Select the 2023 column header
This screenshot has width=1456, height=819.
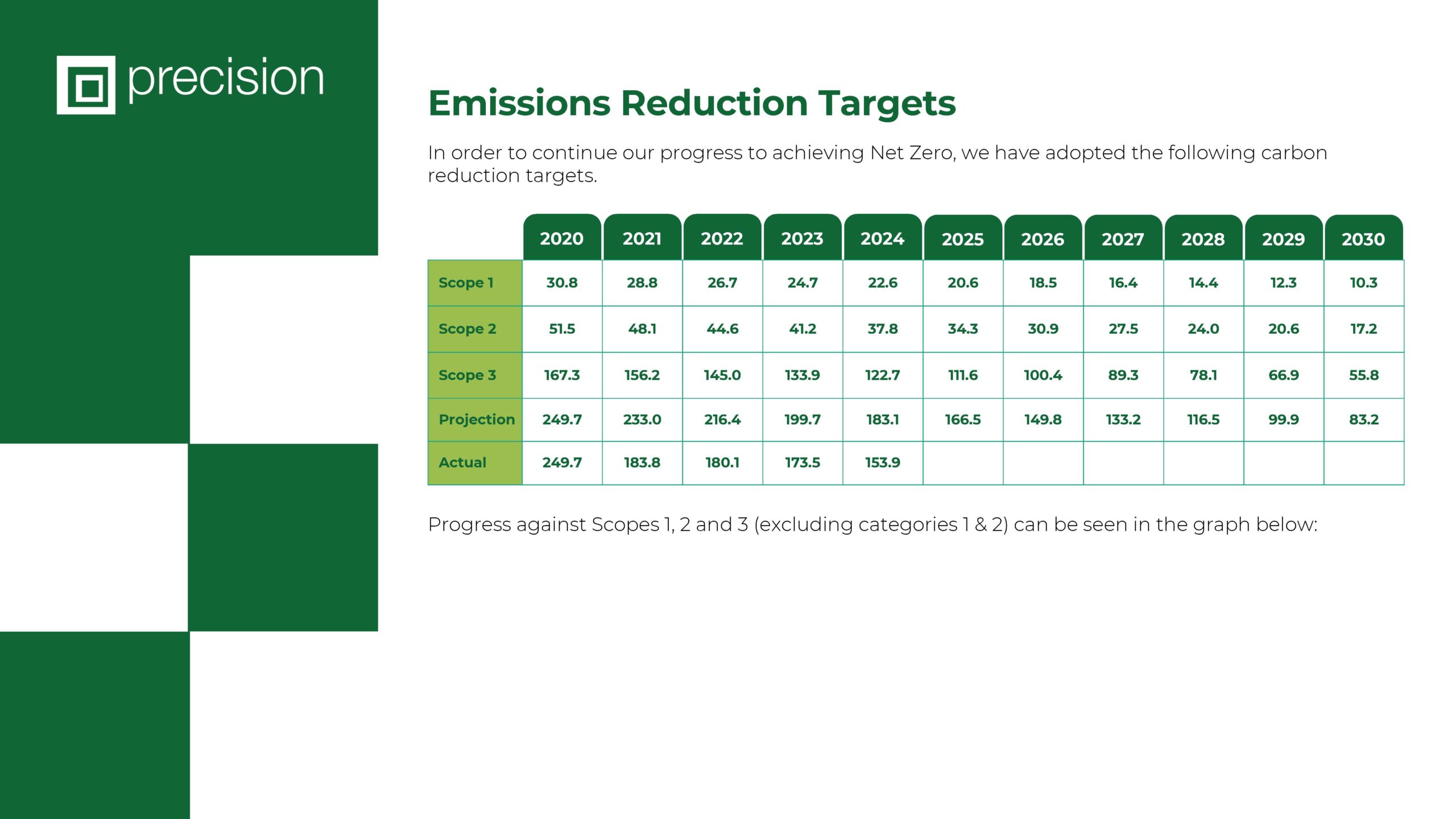click(803, 238)
